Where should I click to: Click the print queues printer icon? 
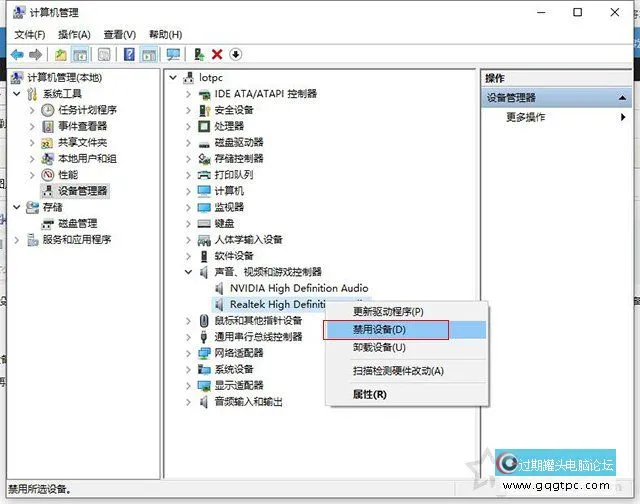coord(204,175)
